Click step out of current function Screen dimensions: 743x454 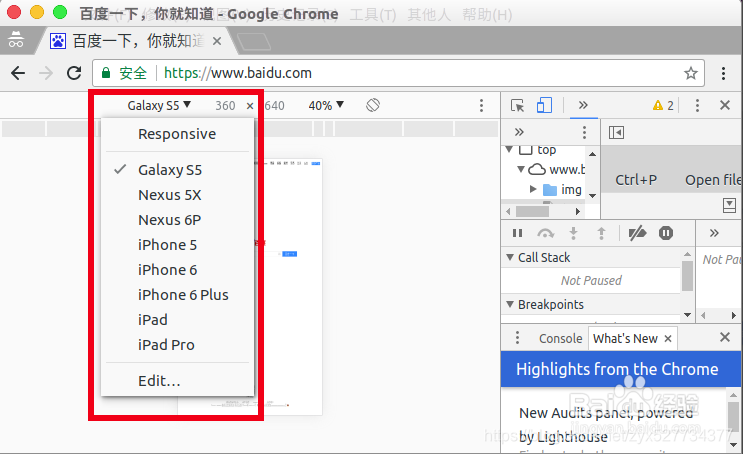click(x=601, y=233)
